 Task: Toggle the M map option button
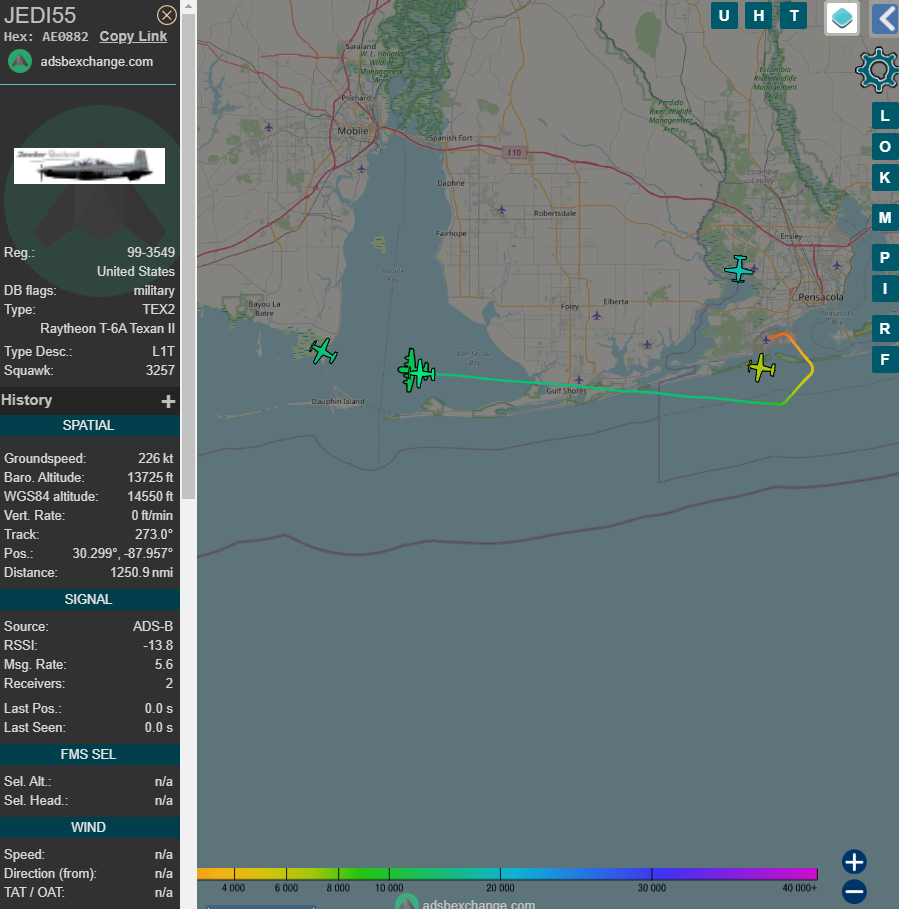(x=885, y=217)
